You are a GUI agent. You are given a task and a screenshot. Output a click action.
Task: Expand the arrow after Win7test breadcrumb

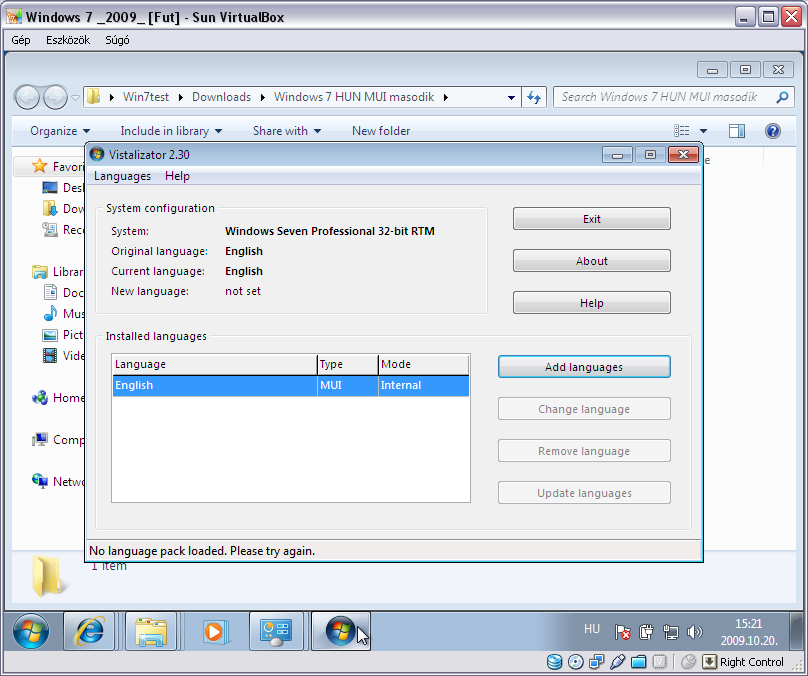tap(181, 97)
